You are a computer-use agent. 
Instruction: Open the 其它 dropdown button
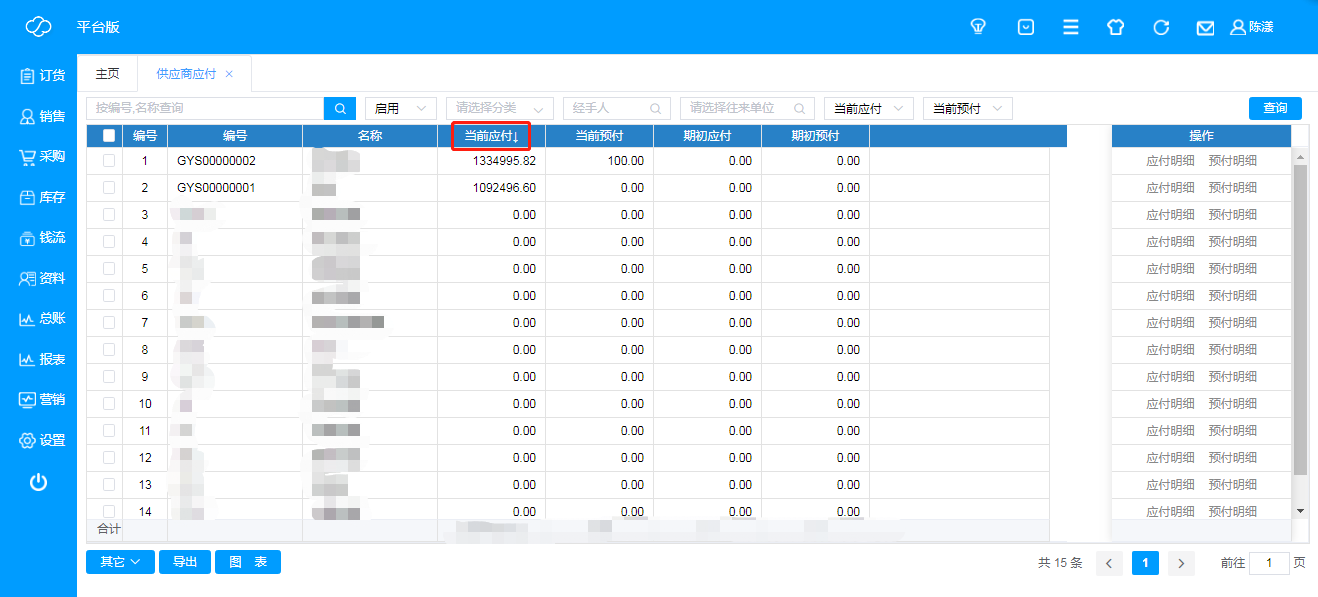pos(120,562)
